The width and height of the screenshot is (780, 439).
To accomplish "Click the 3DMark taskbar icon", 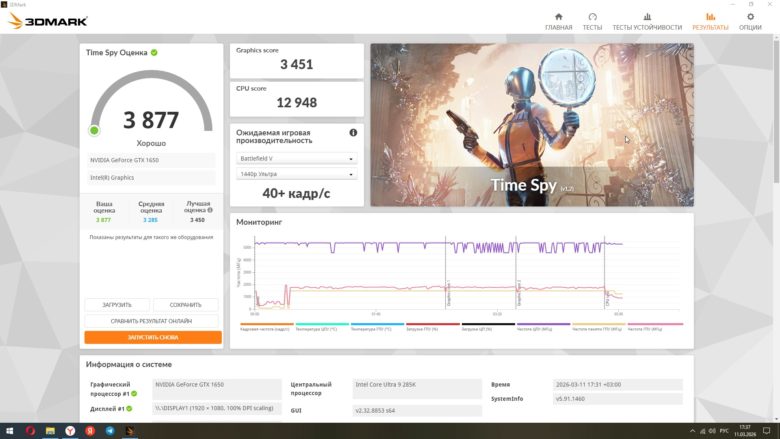I will [130, 431].
